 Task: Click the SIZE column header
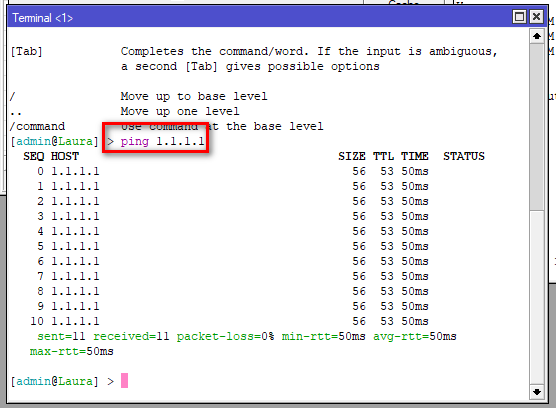352,156
